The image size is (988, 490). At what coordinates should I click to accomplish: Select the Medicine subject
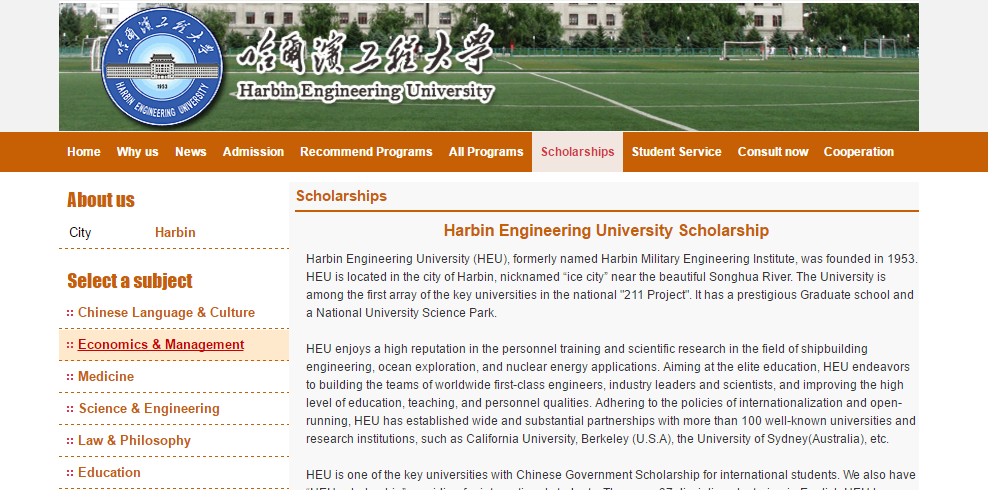click(x=106, y=377)
